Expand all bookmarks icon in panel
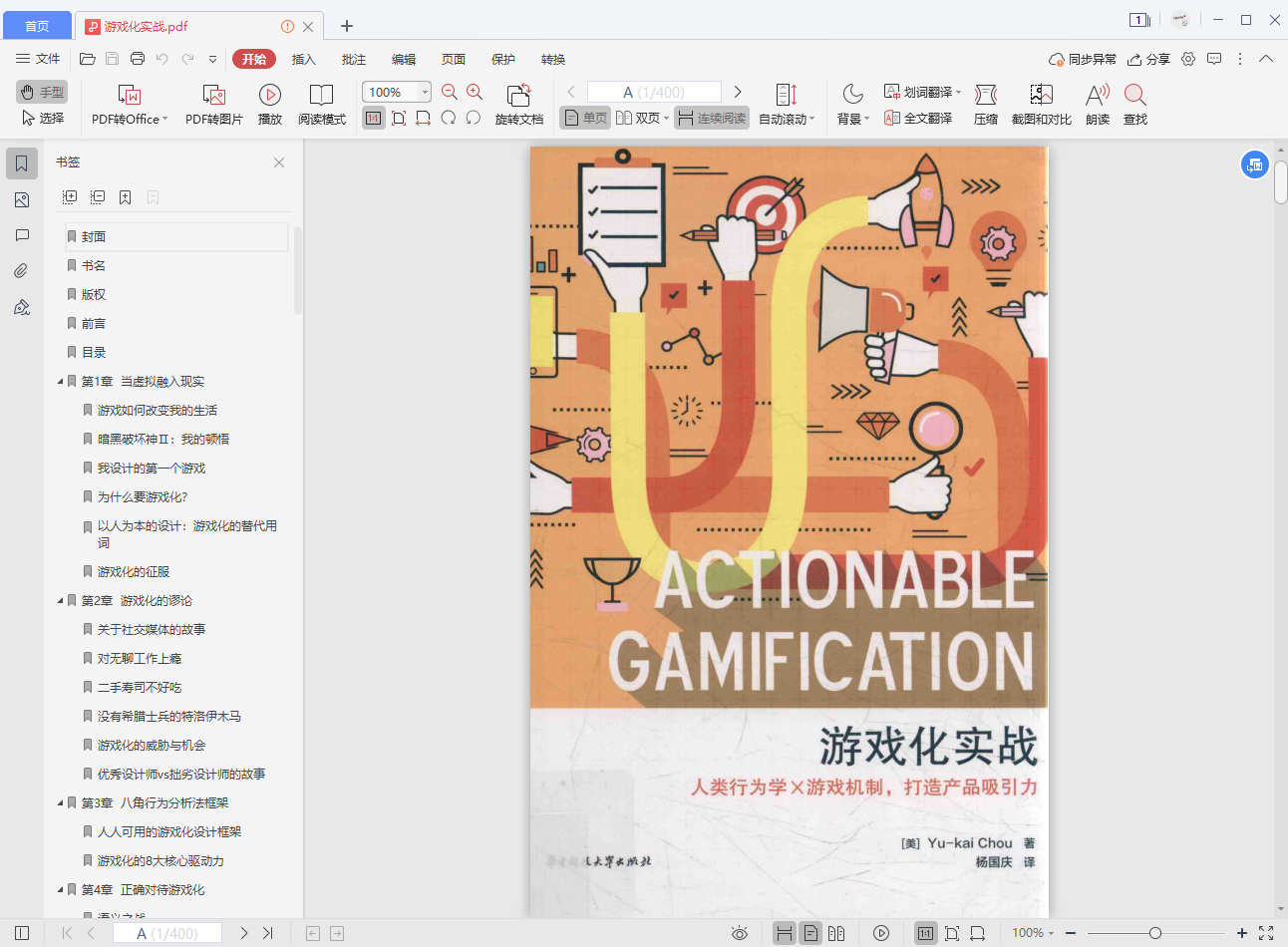 point(70,197)
